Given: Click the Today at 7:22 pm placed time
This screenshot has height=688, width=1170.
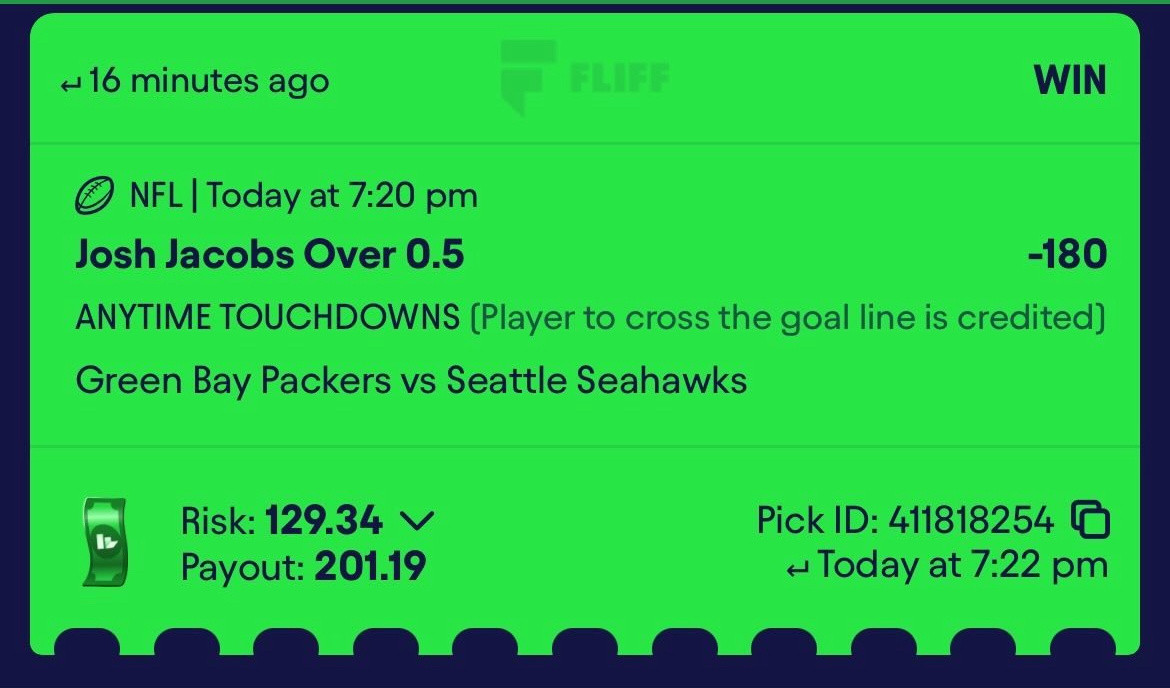Looking at the screenshot, I should click(963, 565).
